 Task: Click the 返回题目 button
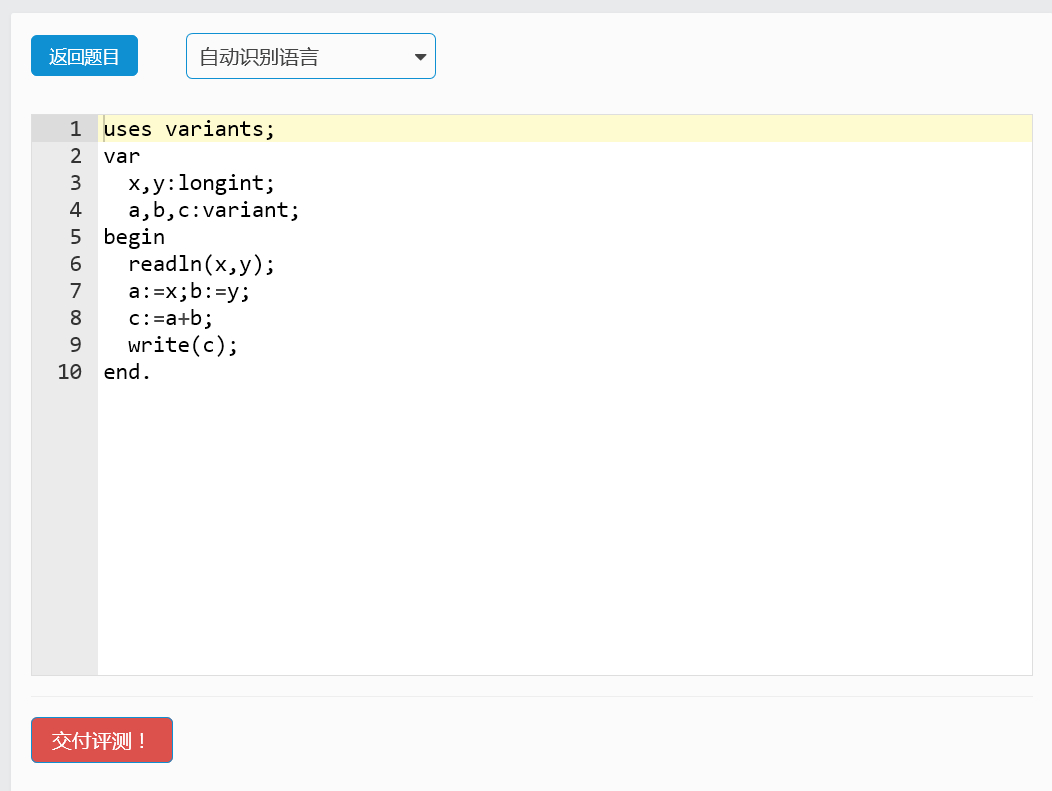point(84,56)
